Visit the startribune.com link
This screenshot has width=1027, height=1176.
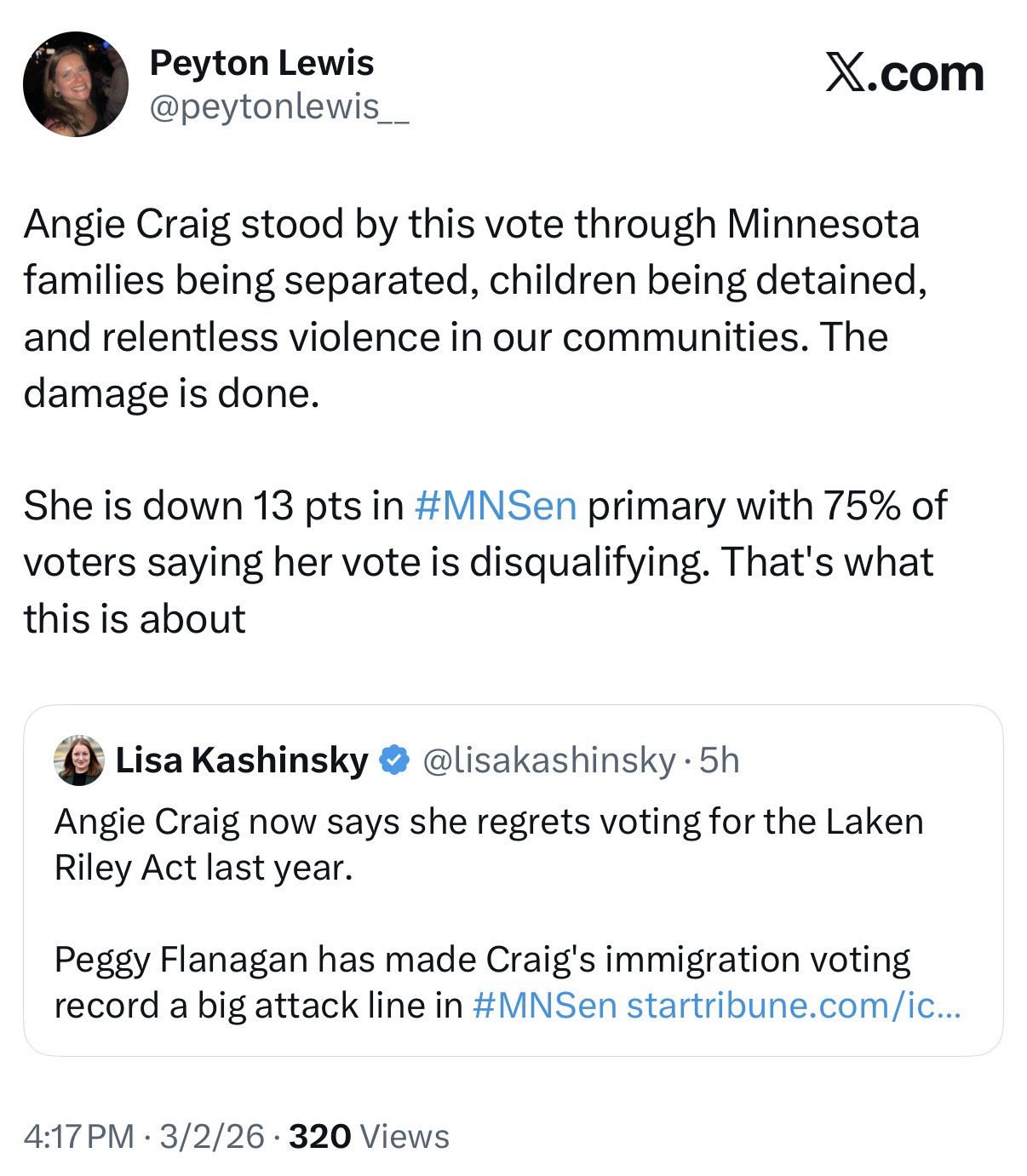pos(794,1006)
